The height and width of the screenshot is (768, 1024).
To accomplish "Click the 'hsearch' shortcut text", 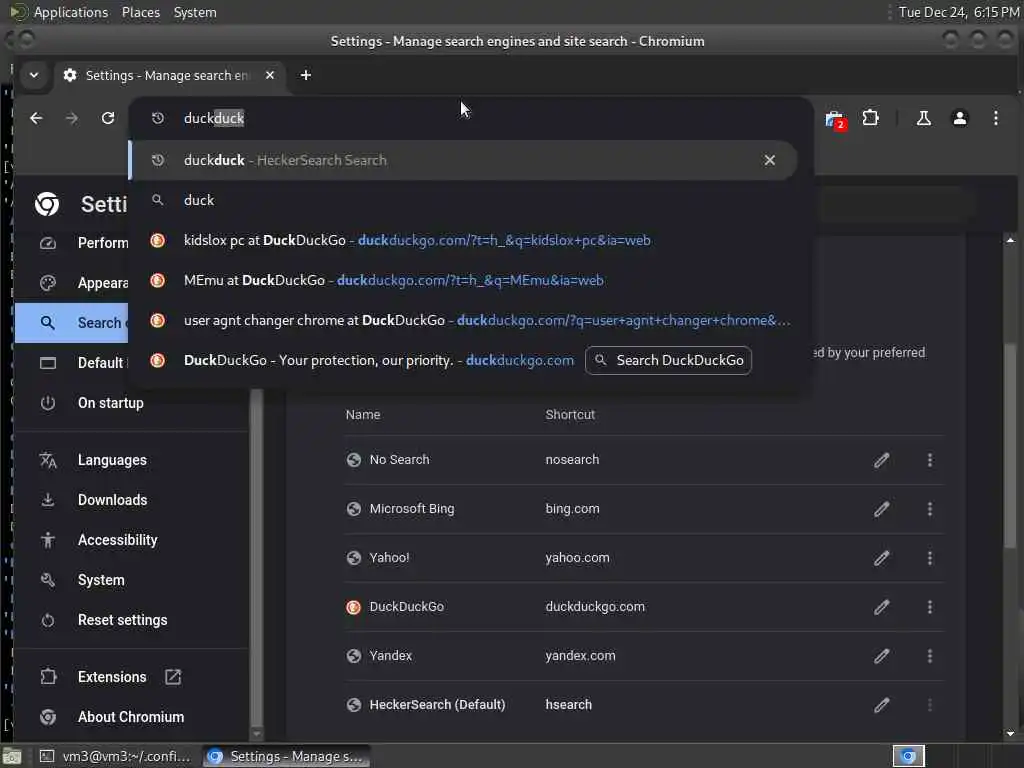I will [x=568, y=705].
